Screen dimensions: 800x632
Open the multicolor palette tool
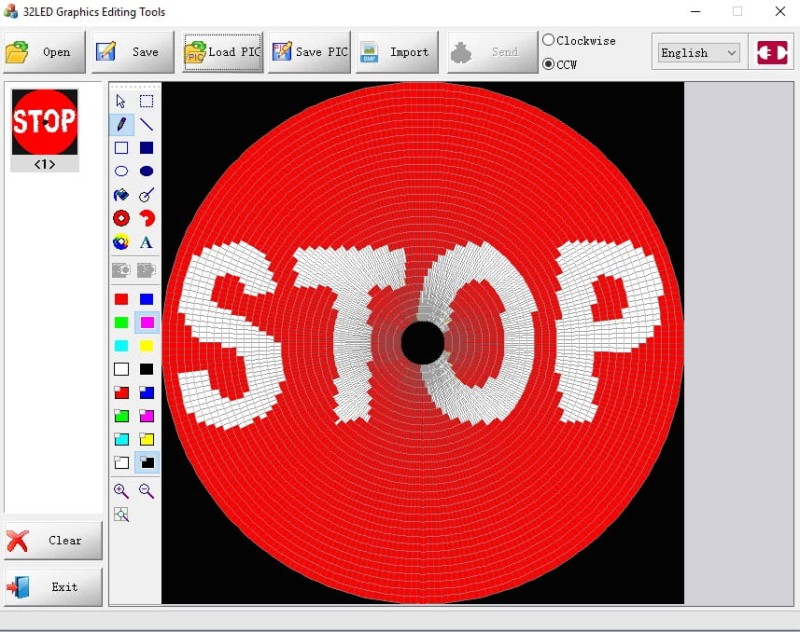pyautogui.click(x=121, y=242)
